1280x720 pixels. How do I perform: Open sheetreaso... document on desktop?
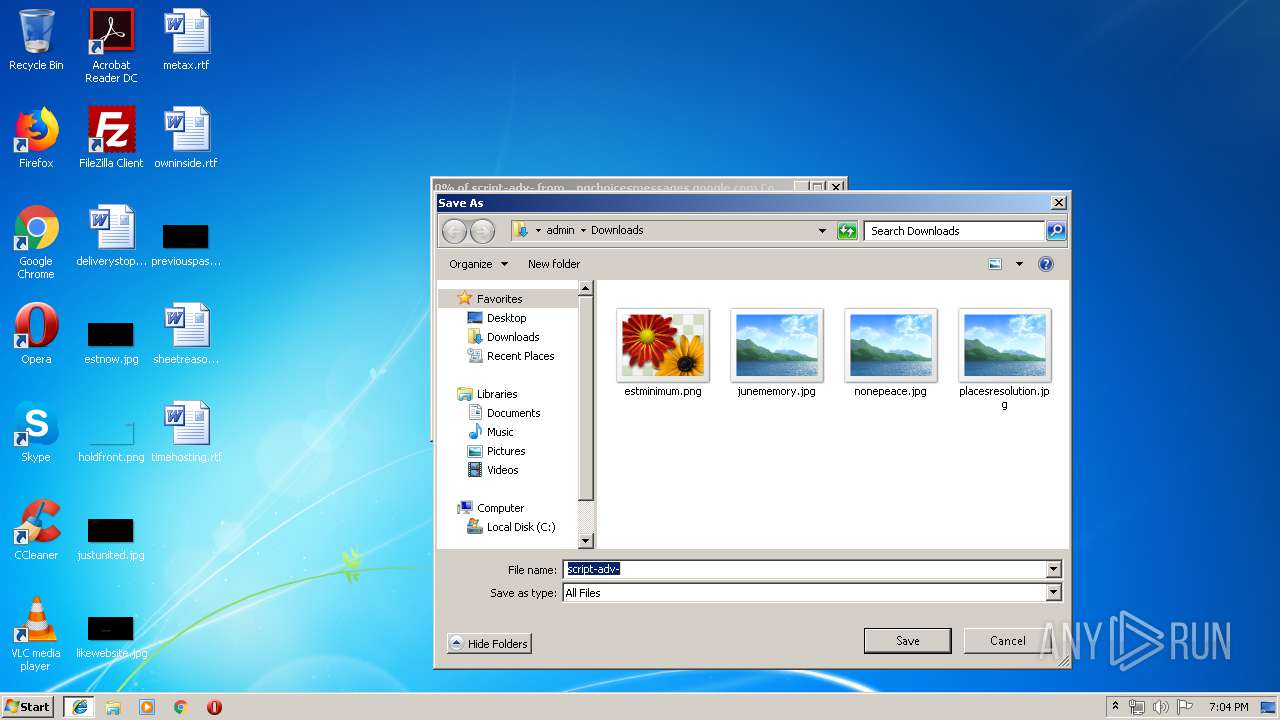pyautogui.click(x=186, y=334)
